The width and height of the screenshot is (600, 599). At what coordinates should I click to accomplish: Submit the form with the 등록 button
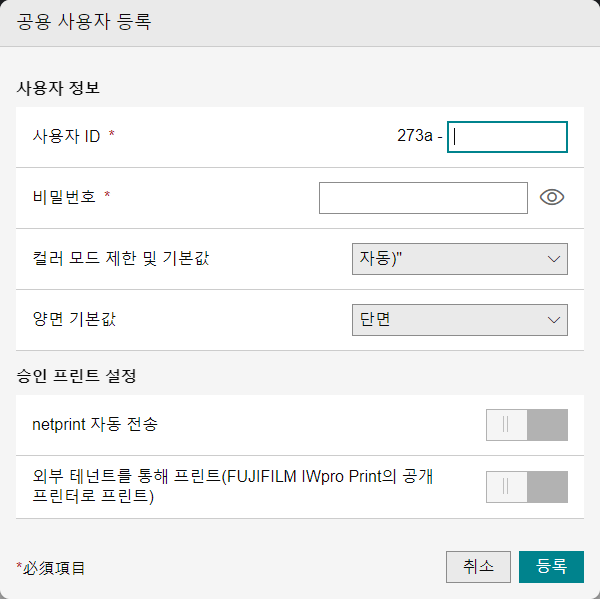pos(551,567)
